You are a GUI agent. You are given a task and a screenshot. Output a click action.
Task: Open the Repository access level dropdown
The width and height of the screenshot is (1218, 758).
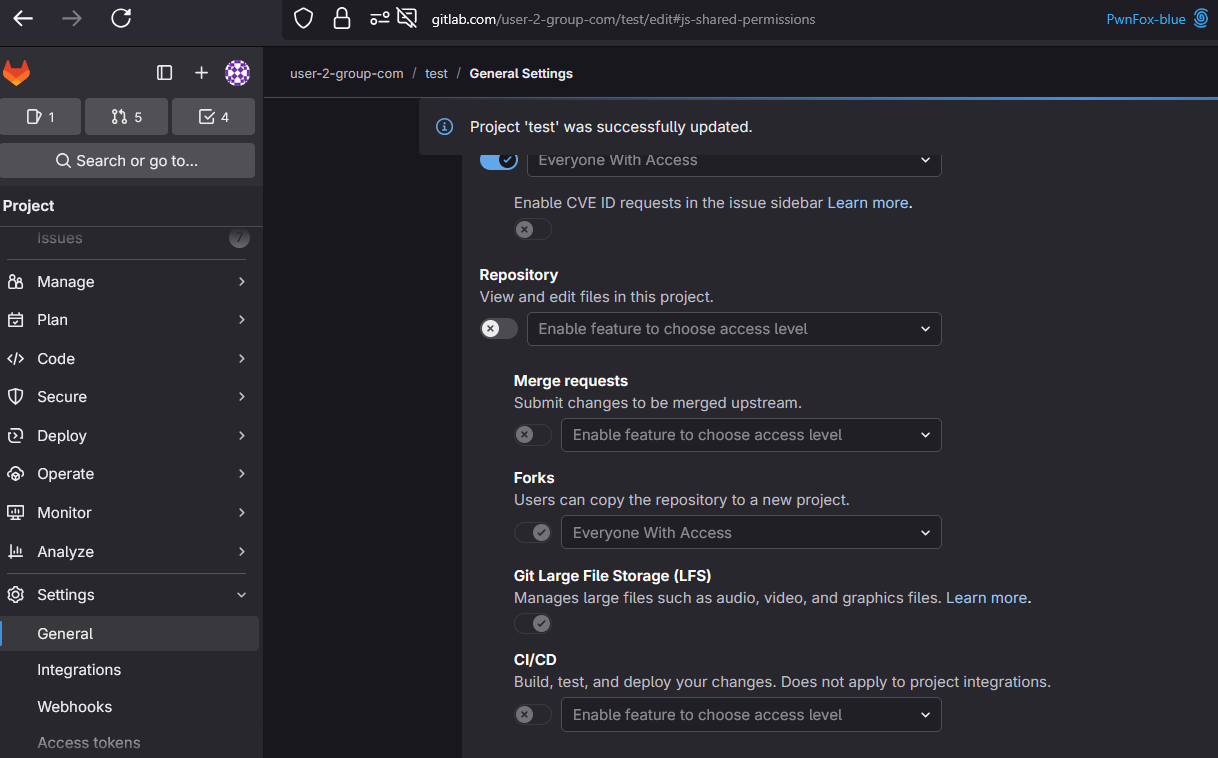coord(733,329)
